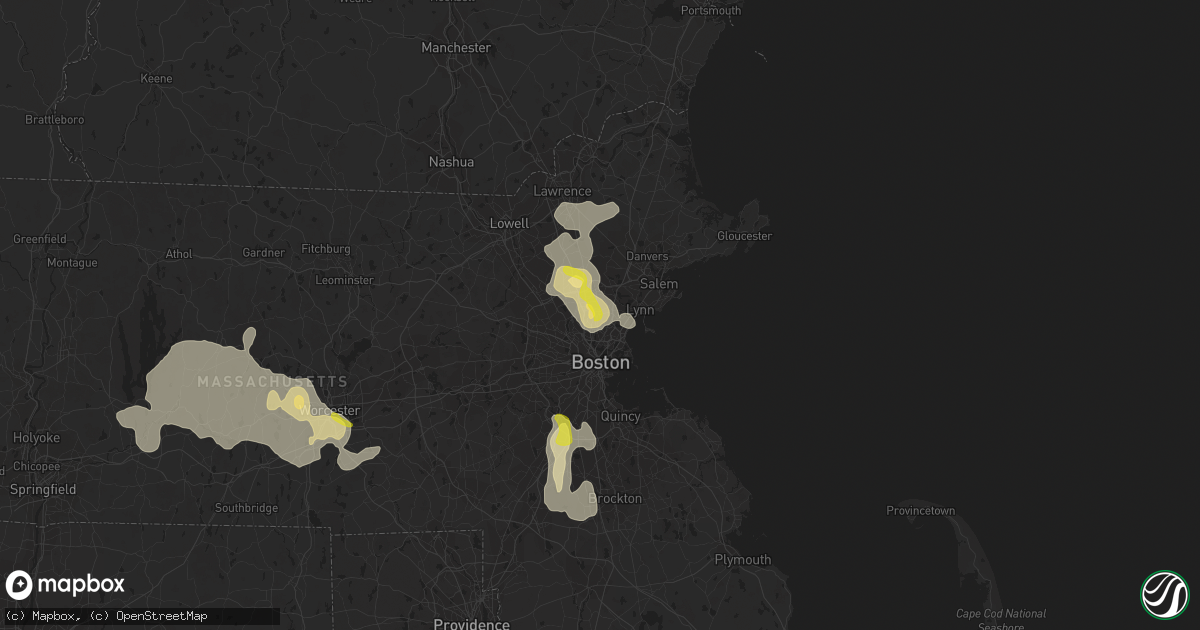Click the Cape Cod National Seashore label
This screenshot has width=1200, height=630.
[1000, 620]
